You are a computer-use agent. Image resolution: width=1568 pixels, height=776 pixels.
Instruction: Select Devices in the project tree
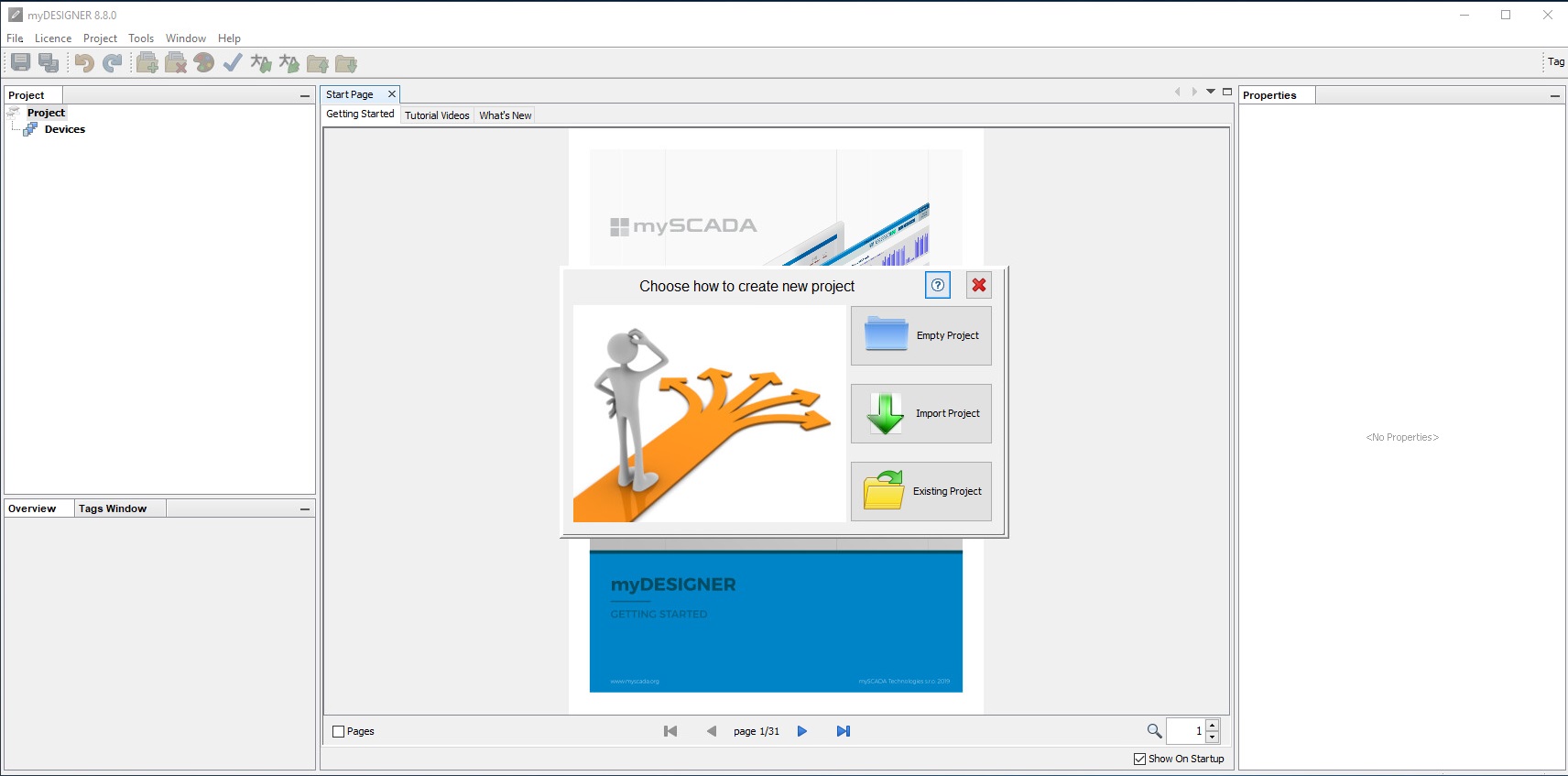click(65, 129)
